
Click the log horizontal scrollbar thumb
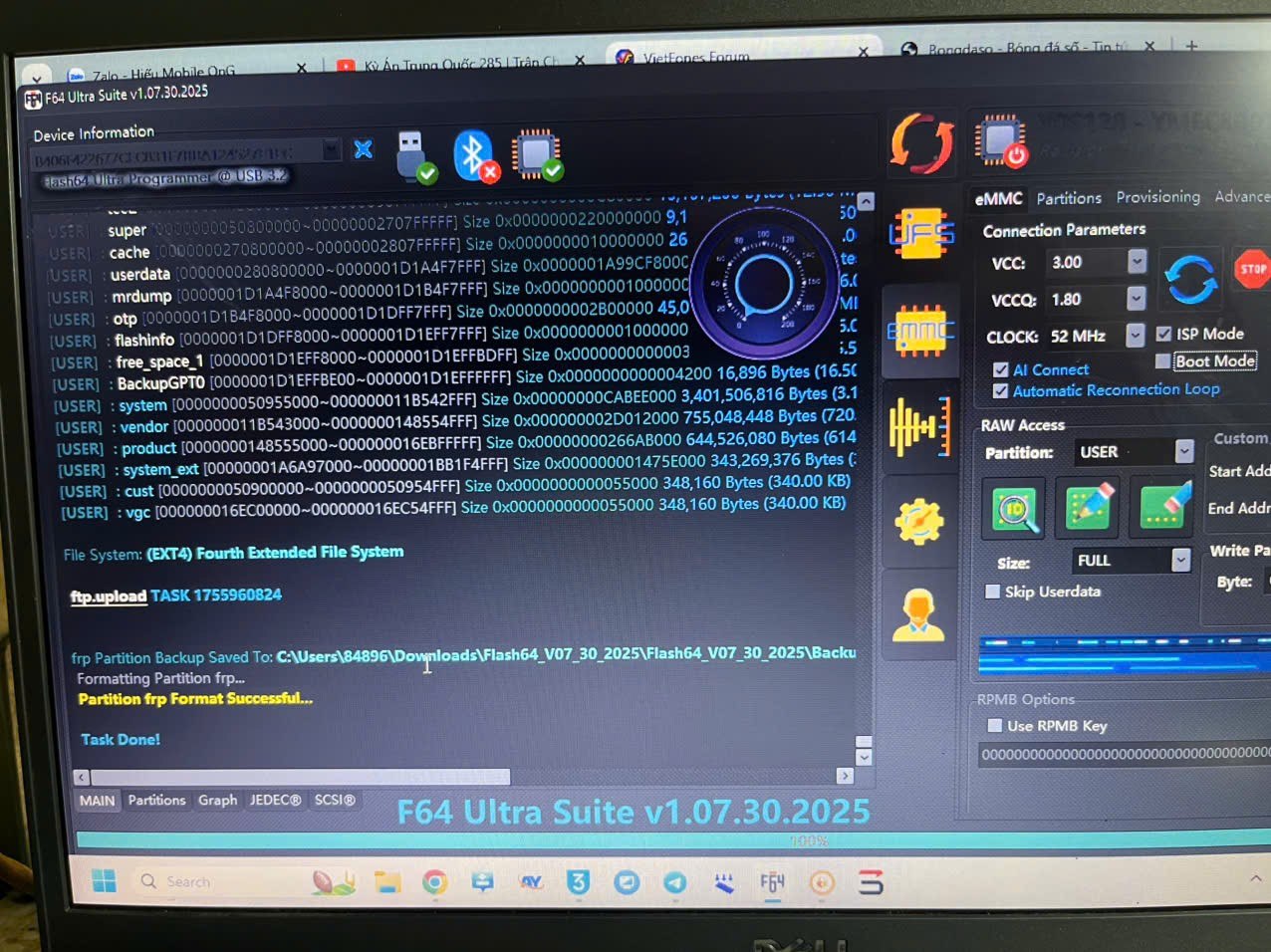pos(299,777)
